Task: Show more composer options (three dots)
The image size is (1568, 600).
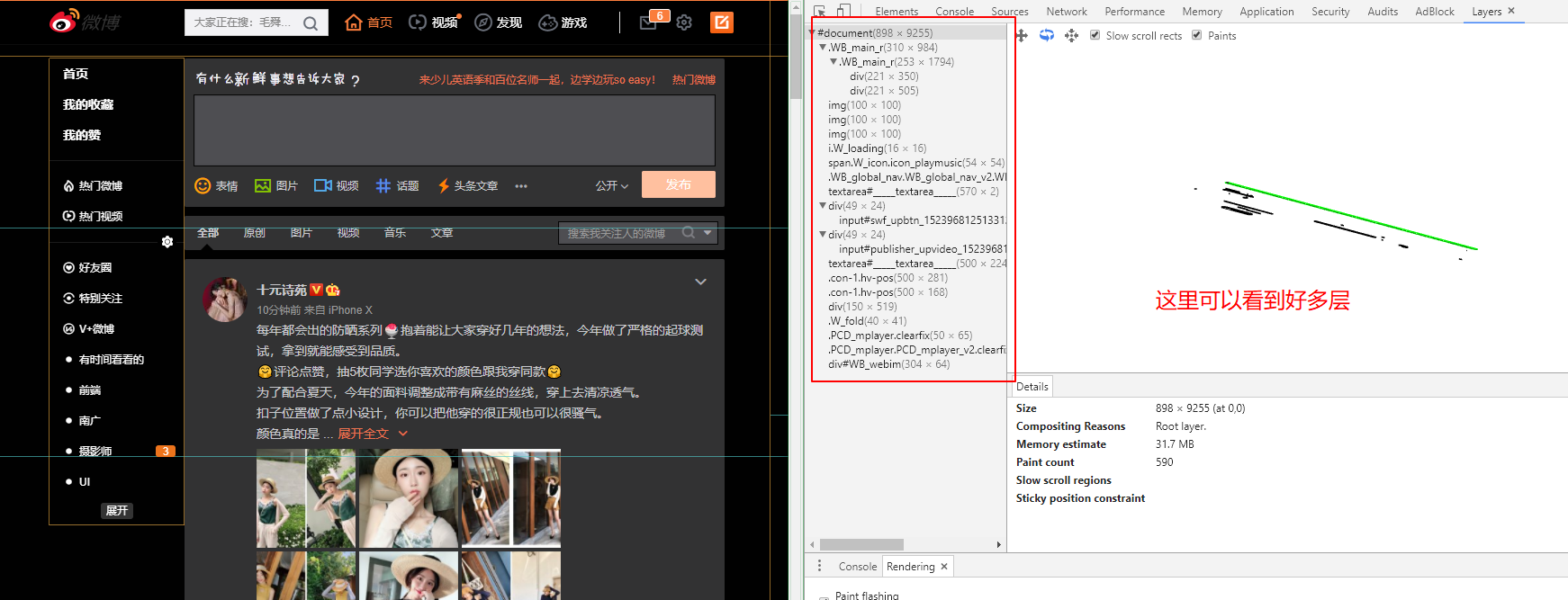Action: (x=521, y=186)
